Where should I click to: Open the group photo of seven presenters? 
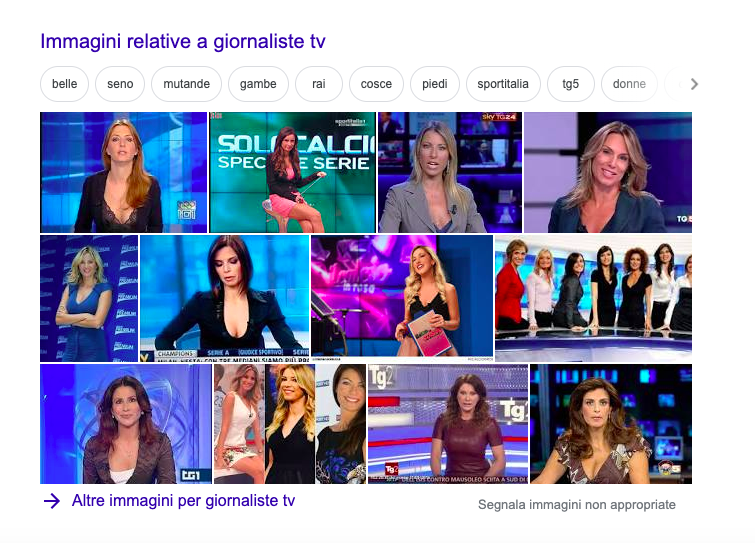pyautogui.click(x=593, y=298)
